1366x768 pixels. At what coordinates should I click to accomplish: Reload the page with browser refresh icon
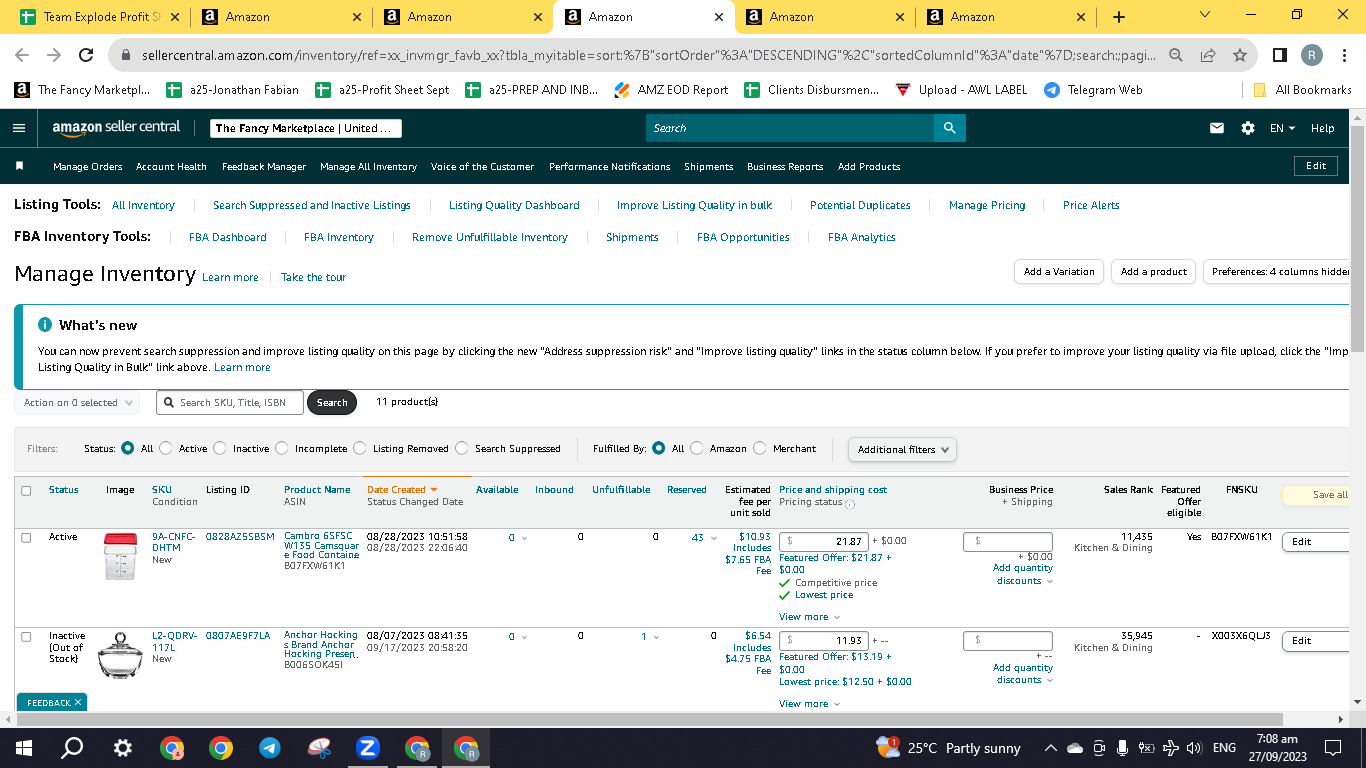pos(86,55)
